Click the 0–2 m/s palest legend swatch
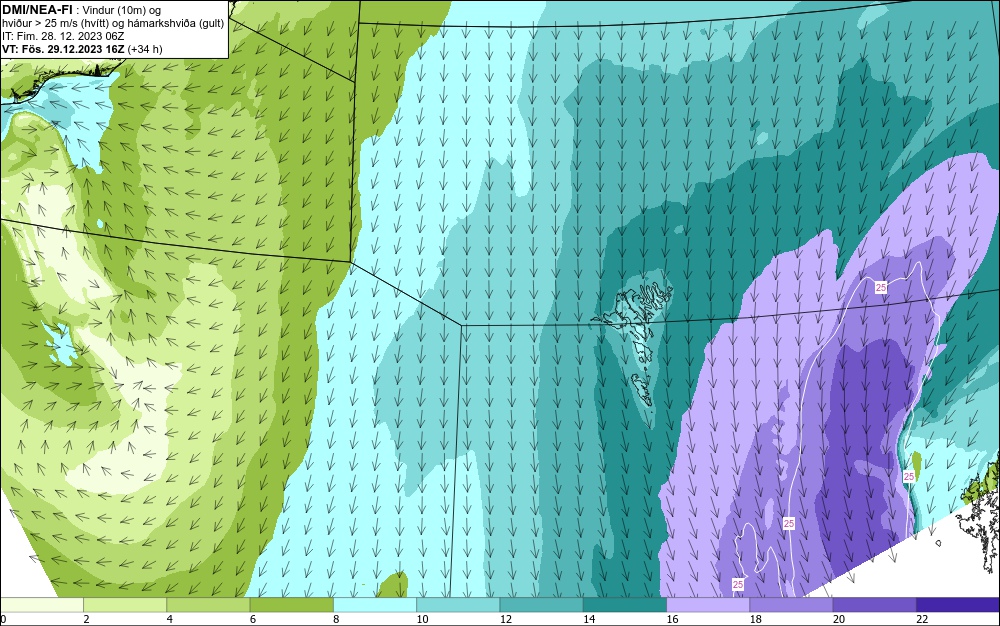The image size is (1000, 626). click(41, 604)
